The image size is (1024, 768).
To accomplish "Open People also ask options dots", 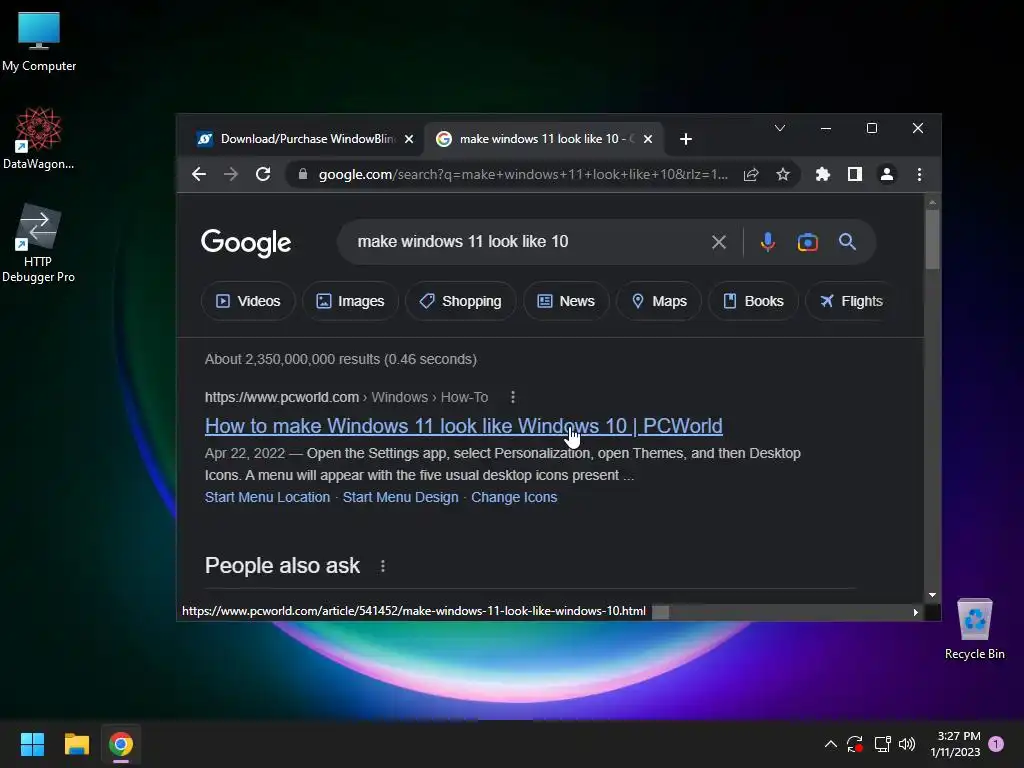I will [x=383, y=566].
